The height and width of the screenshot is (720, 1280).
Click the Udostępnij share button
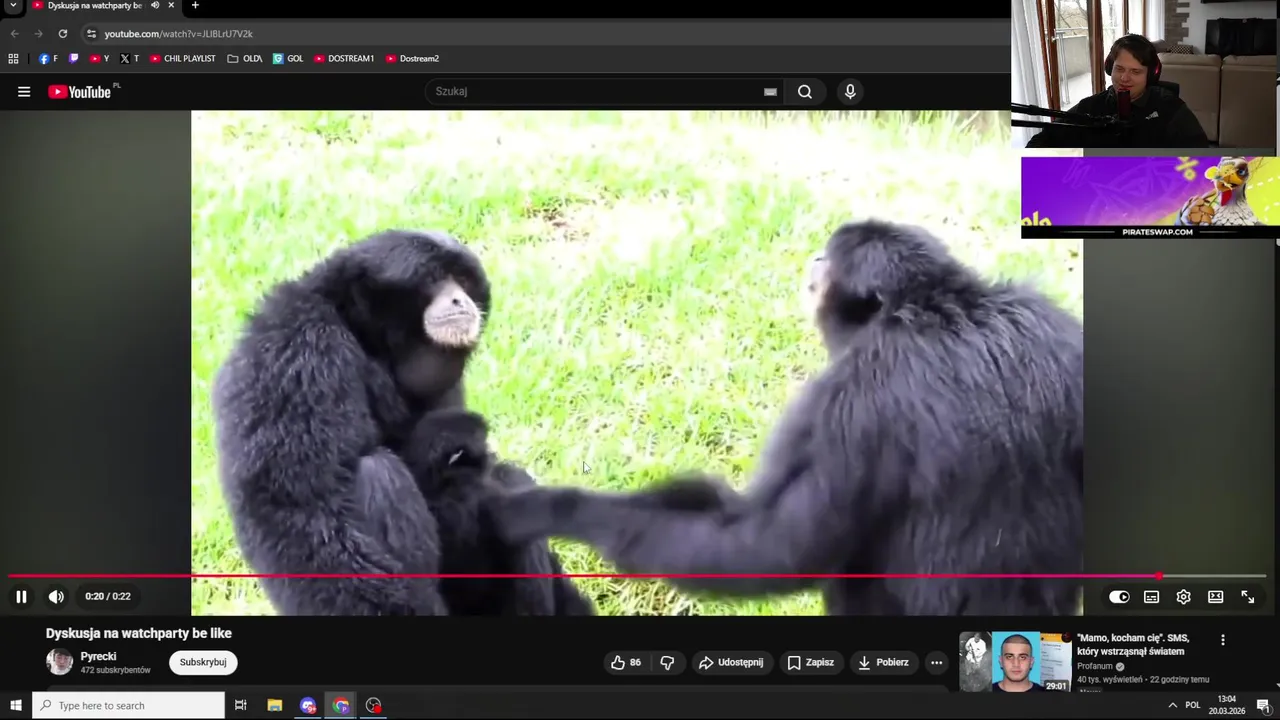tap(731, 662)
